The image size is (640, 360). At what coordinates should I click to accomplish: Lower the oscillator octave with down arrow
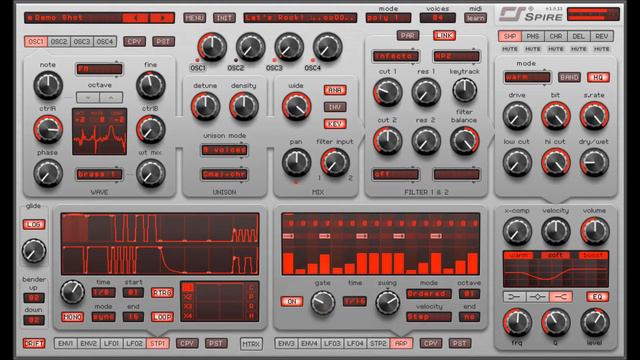[88, 98]
